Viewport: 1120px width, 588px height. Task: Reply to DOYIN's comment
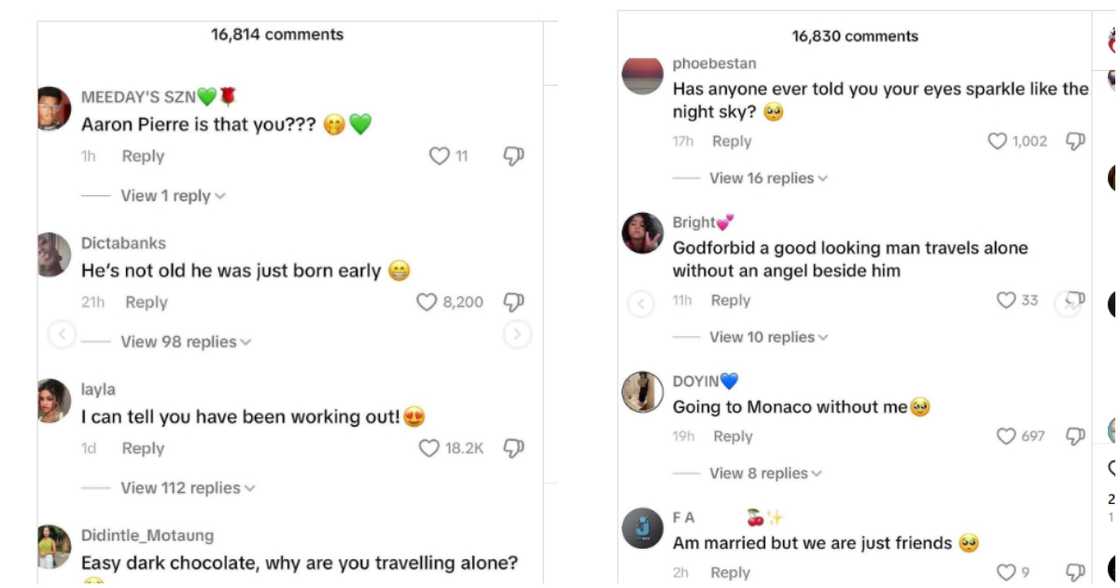(732, 436)
